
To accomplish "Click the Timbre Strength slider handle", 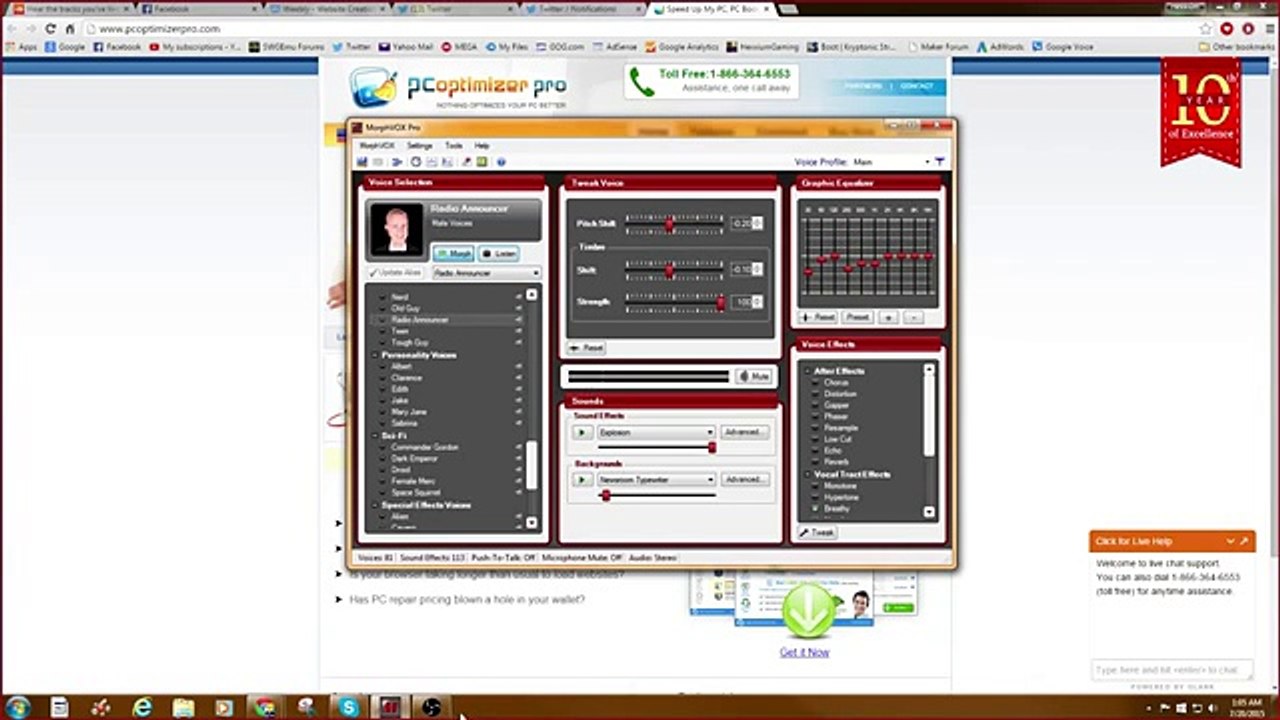I will click(x=720, y=302).
